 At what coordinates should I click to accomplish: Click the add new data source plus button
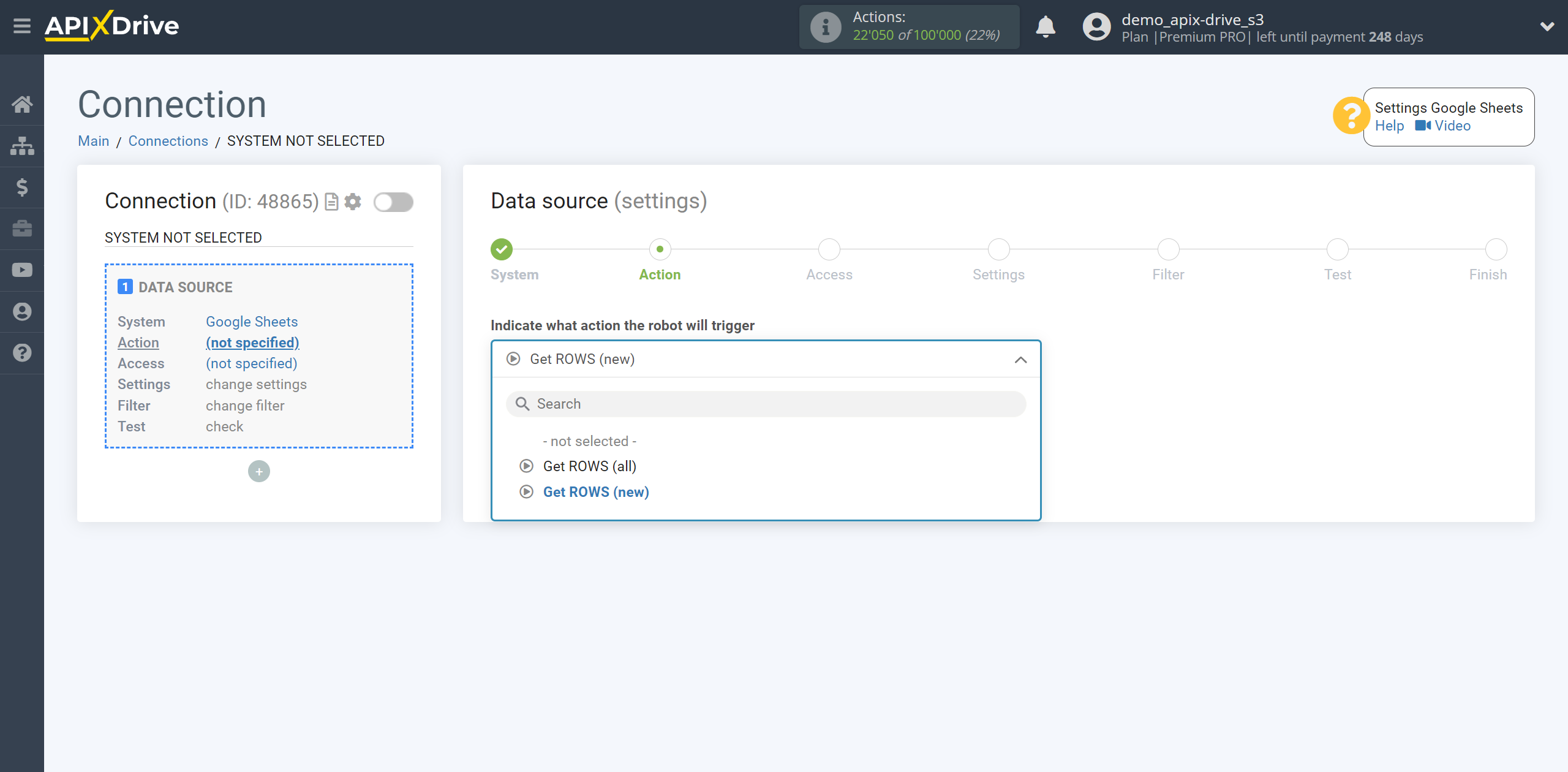(x=259, y=471)
